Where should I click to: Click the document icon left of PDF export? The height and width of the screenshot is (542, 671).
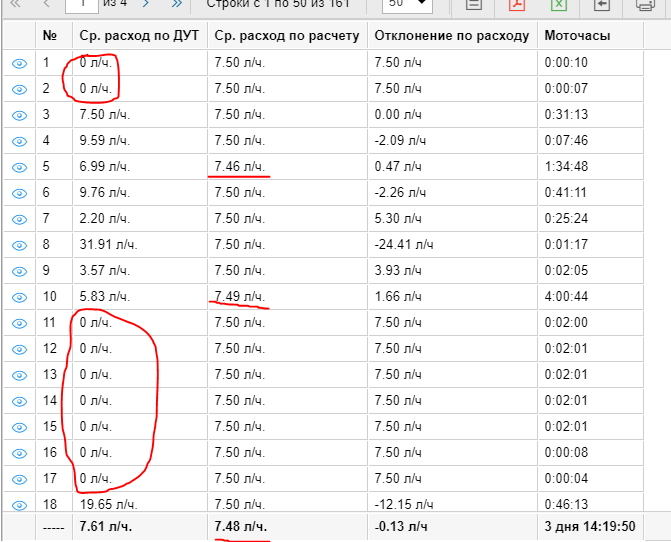tap(474, 5)
